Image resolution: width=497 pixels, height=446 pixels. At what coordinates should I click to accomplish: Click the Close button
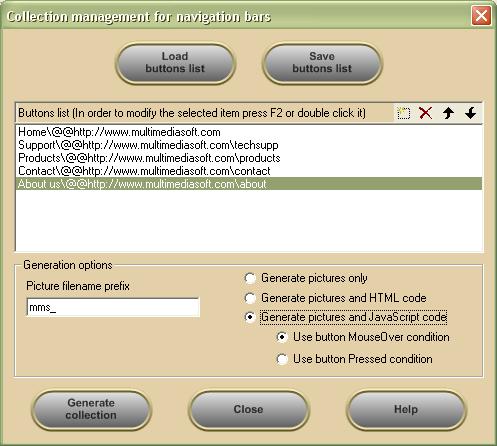(248, 409)
